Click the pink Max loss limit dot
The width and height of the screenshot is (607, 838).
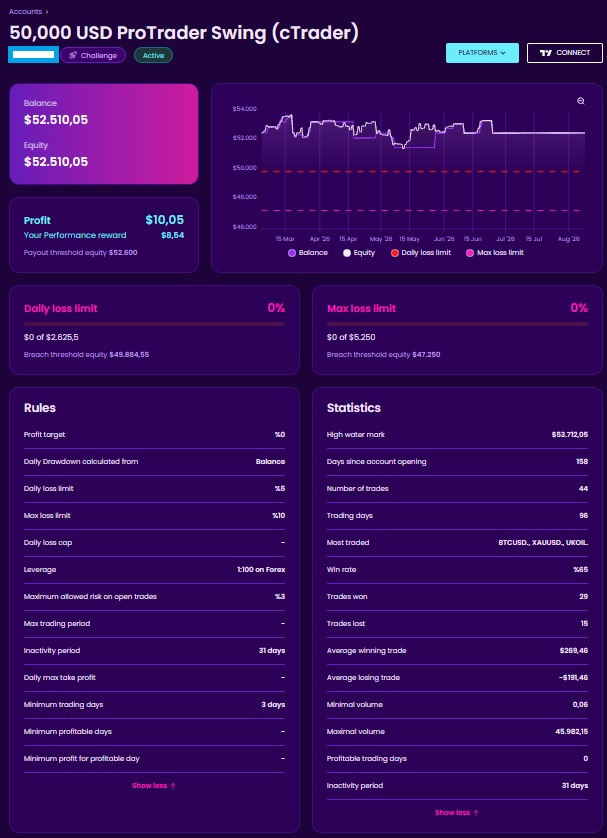[470, 253]
